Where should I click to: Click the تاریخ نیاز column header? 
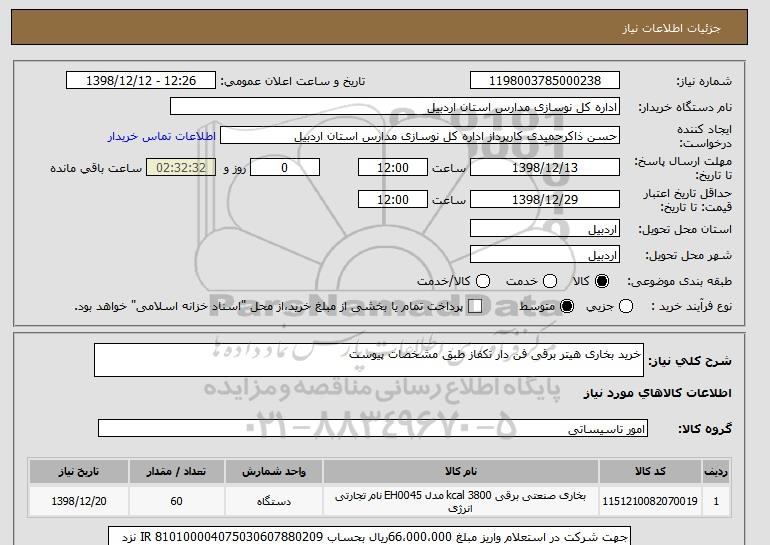[79, 471]
